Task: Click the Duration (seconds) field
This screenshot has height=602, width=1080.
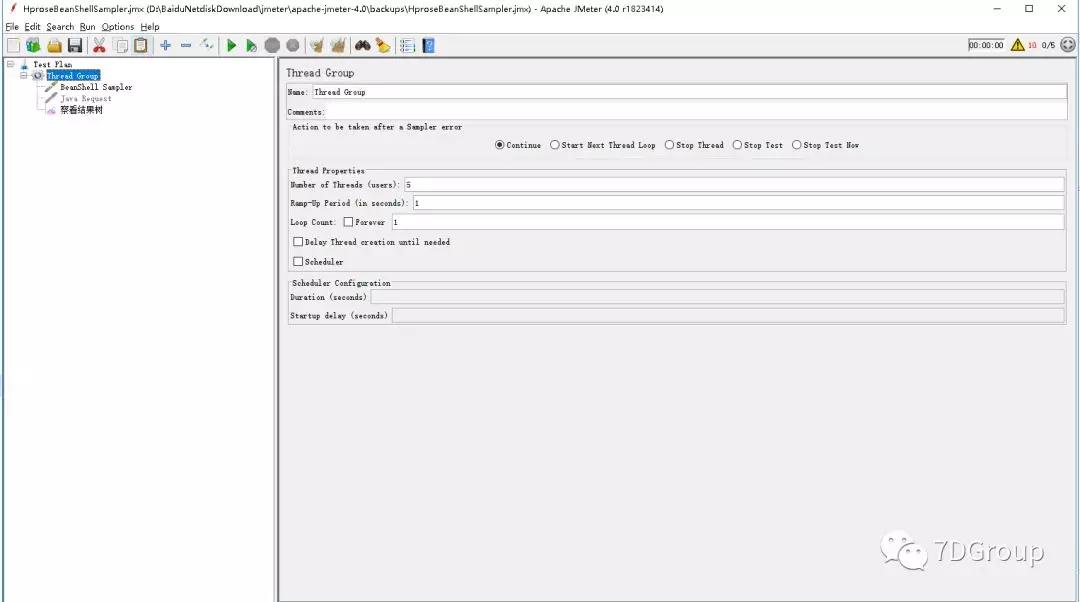Action: (717, 297)
